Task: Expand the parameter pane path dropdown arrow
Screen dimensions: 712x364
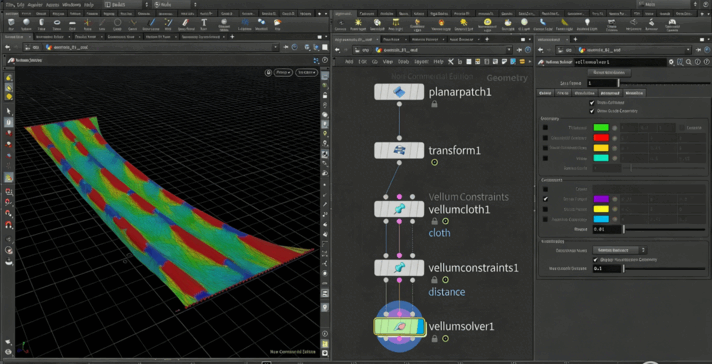Action: (x=688, y=50)
